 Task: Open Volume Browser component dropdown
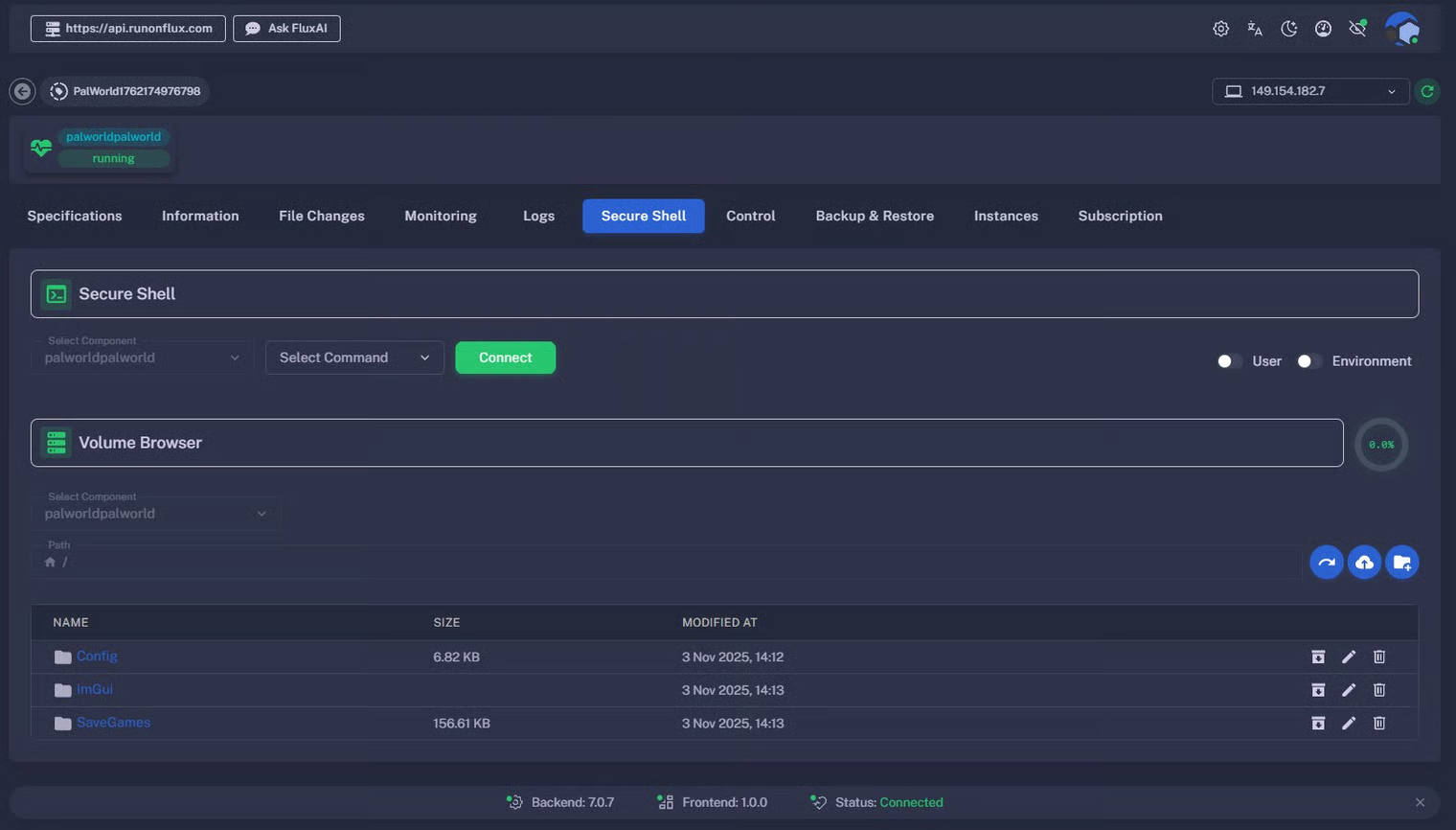155,514
